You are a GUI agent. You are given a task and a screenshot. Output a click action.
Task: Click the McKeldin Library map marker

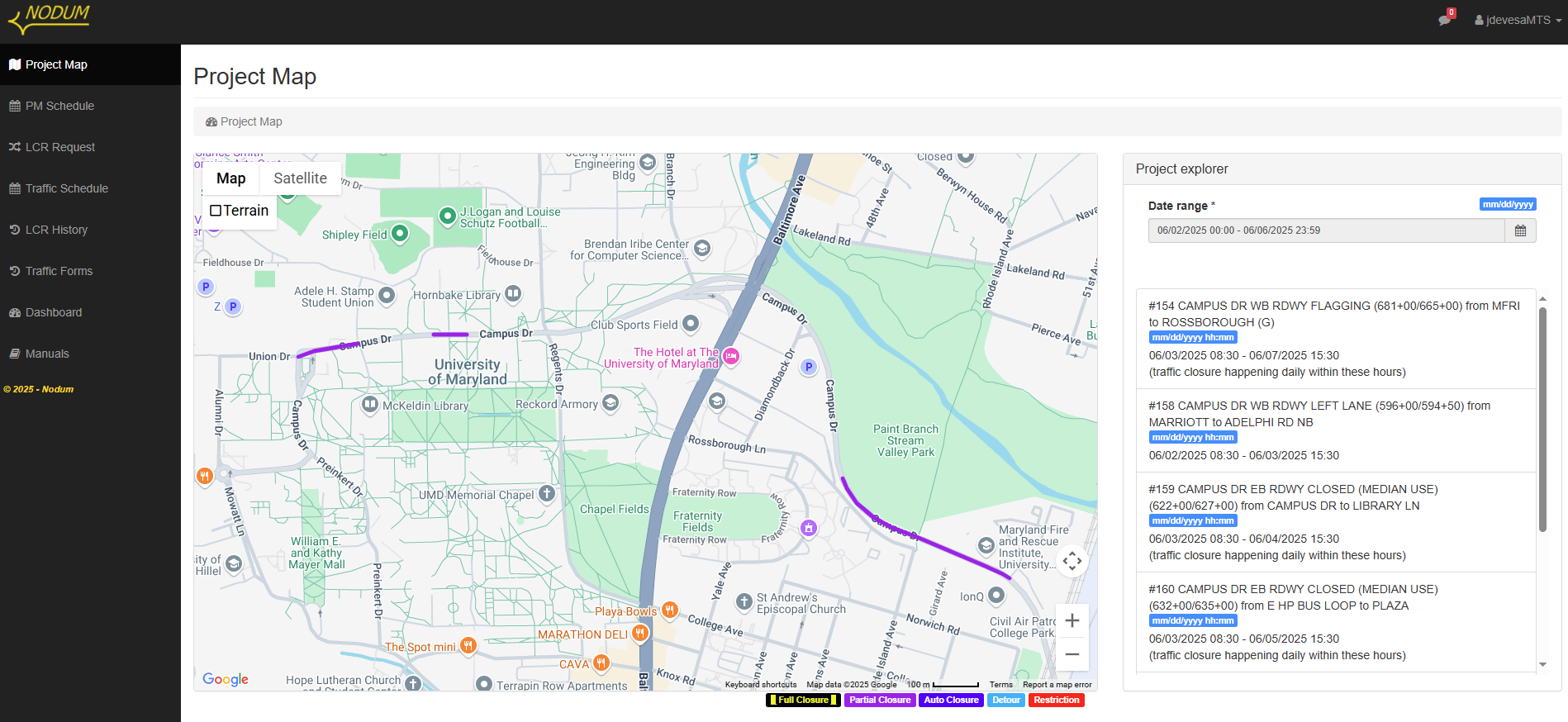(x=370, y=404)
